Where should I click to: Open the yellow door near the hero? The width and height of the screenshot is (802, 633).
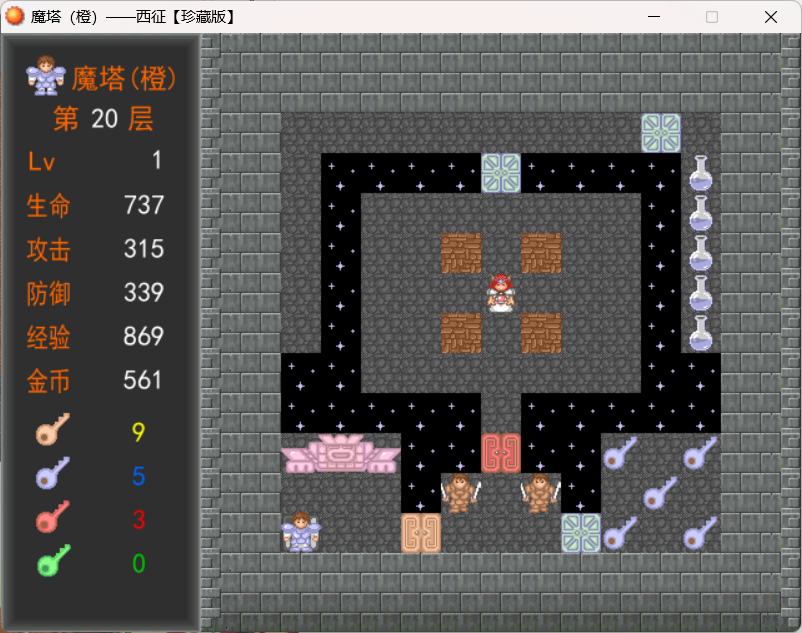420,533
